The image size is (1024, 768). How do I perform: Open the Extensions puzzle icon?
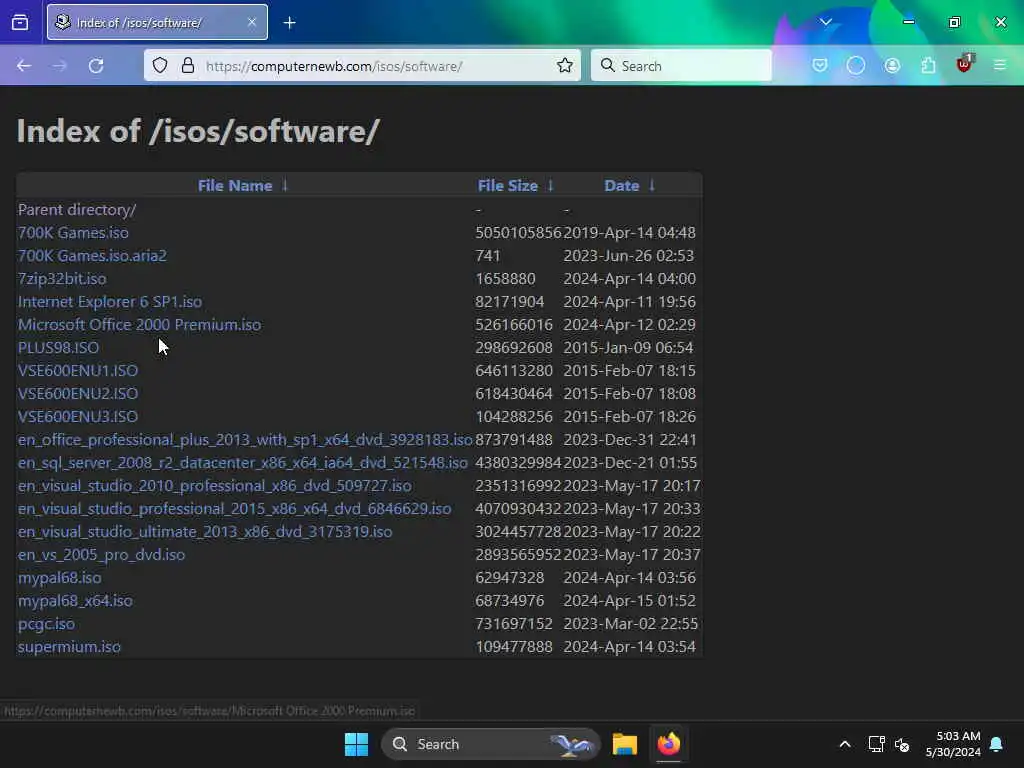[928, 65]
